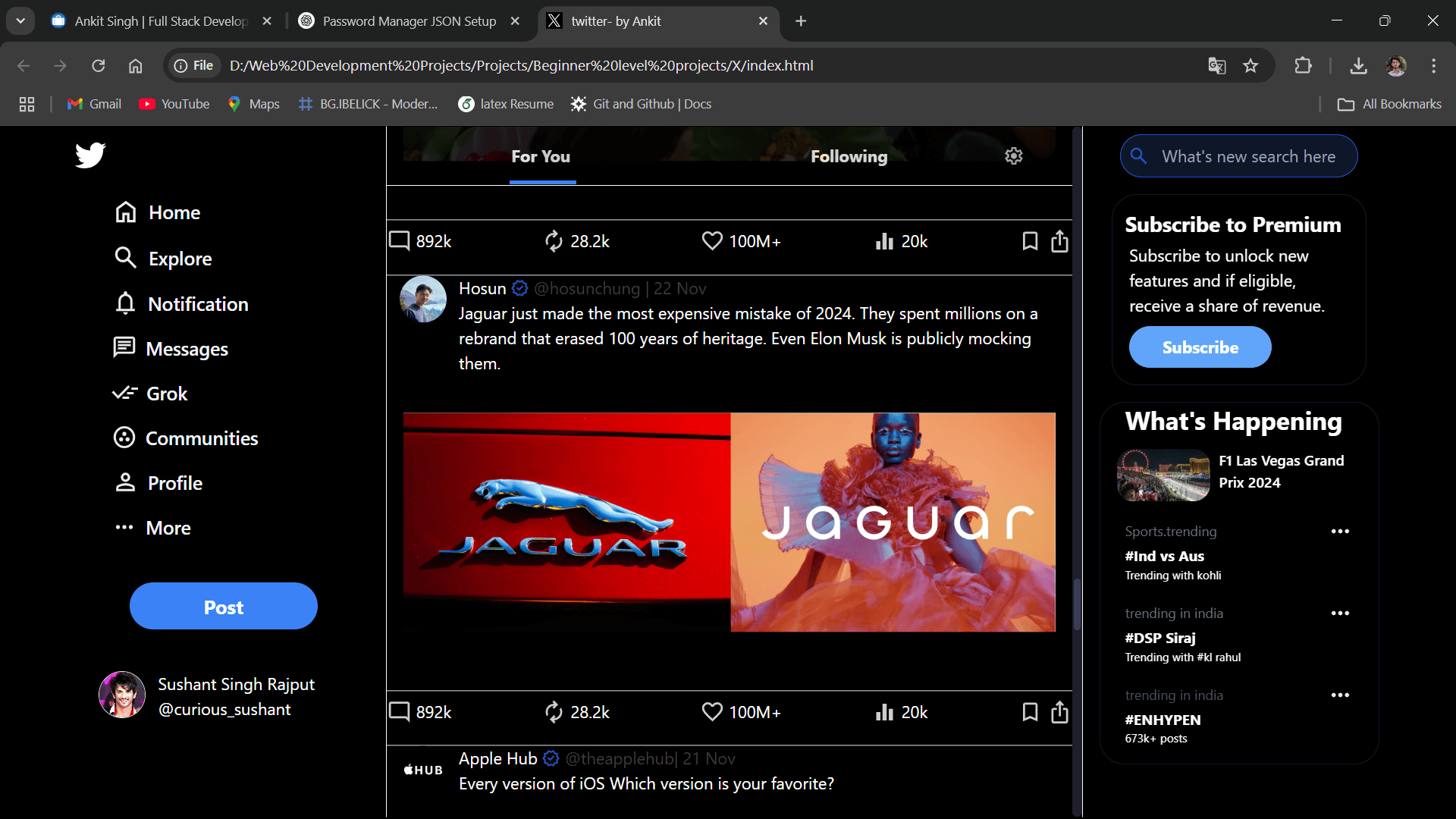Open Grok from sidebar
Viewport: 1456px width, 819px height.
point(150,394)
